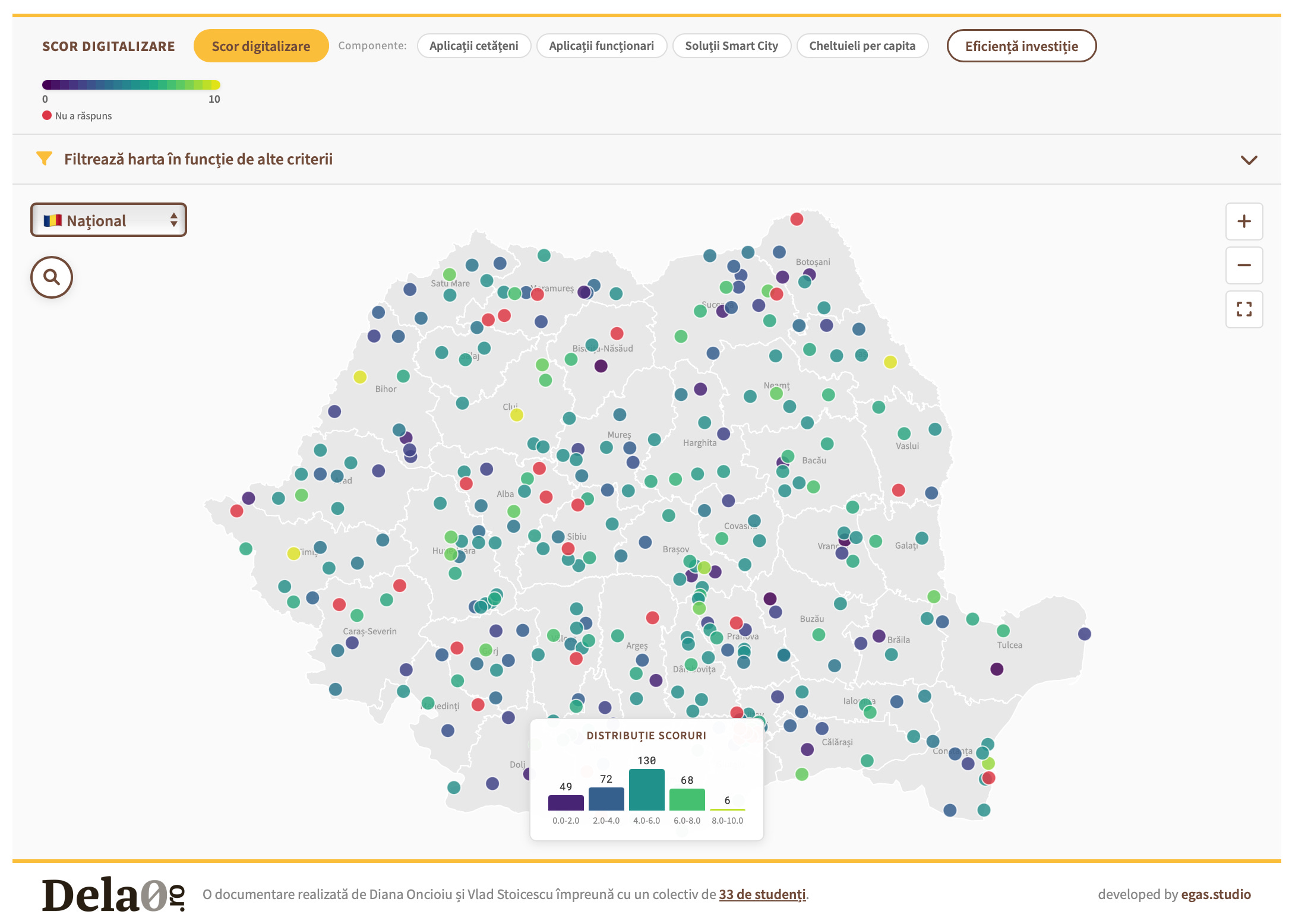
Task: Toggle the Aplicații cetățeni component filter
Action: coord(473,46)
